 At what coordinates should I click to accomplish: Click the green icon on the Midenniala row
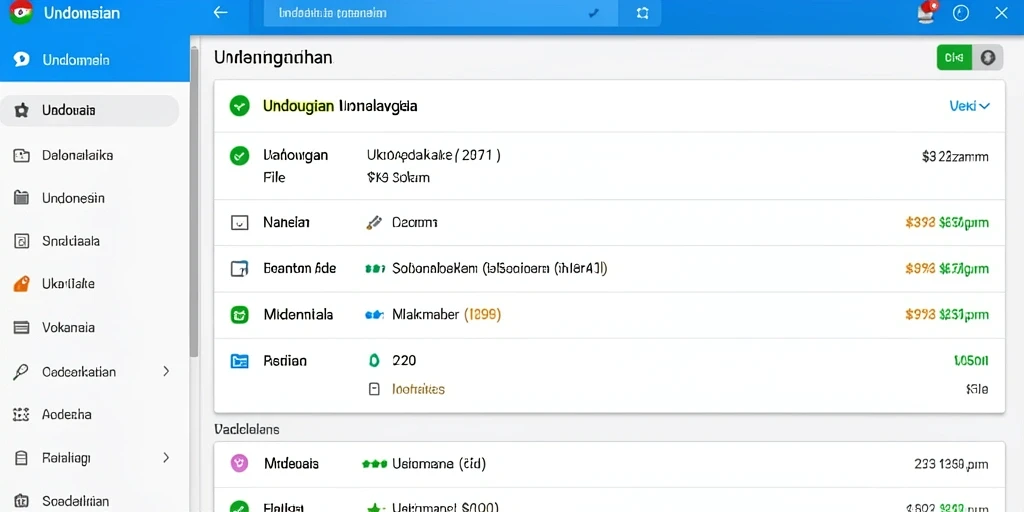240,315
